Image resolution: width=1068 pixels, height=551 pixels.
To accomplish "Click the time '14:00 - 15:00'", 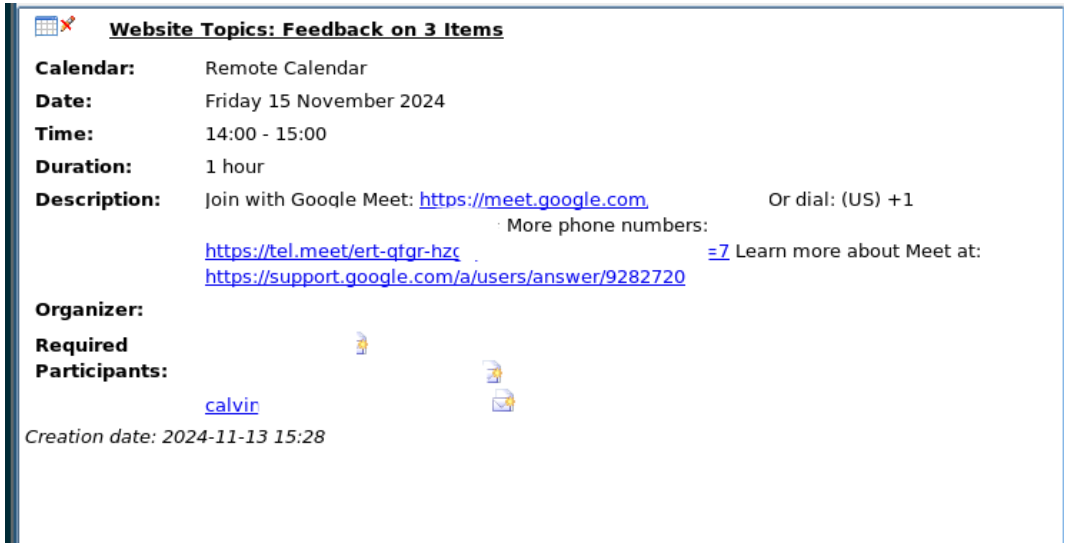I will 266,134.
